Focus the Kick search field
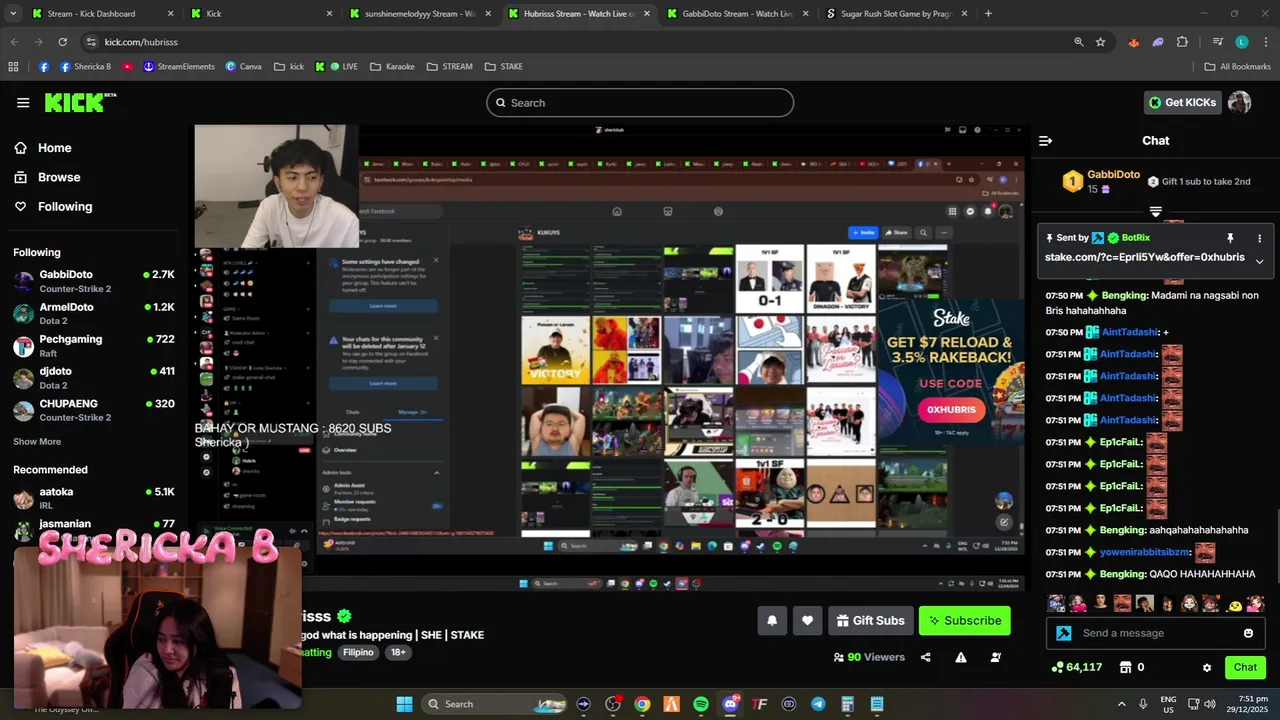This screenshot has height=720, width=1280. pos(640,103)
